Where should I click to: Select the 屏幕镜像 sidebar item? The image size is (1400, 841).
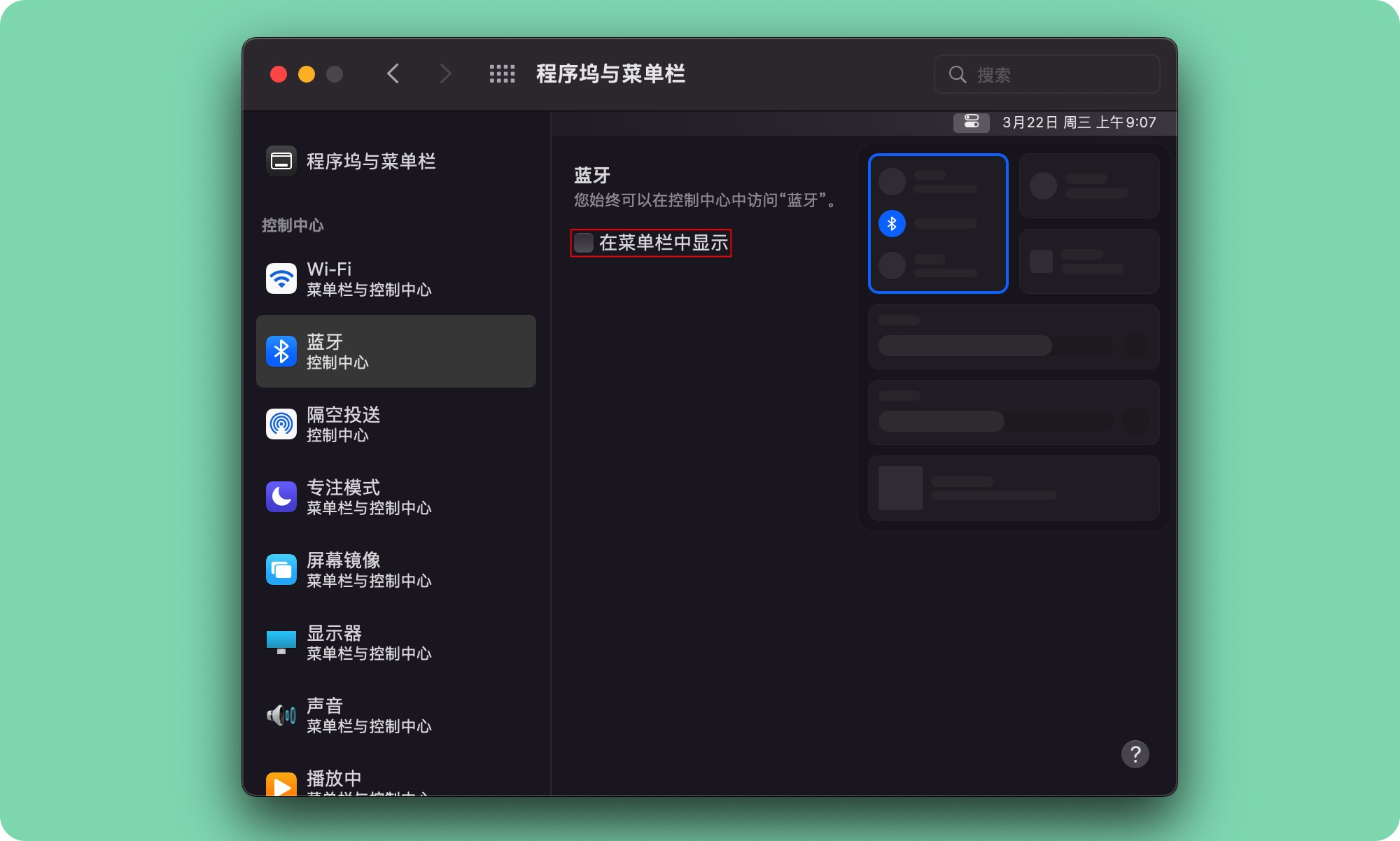tap(396, 570)
